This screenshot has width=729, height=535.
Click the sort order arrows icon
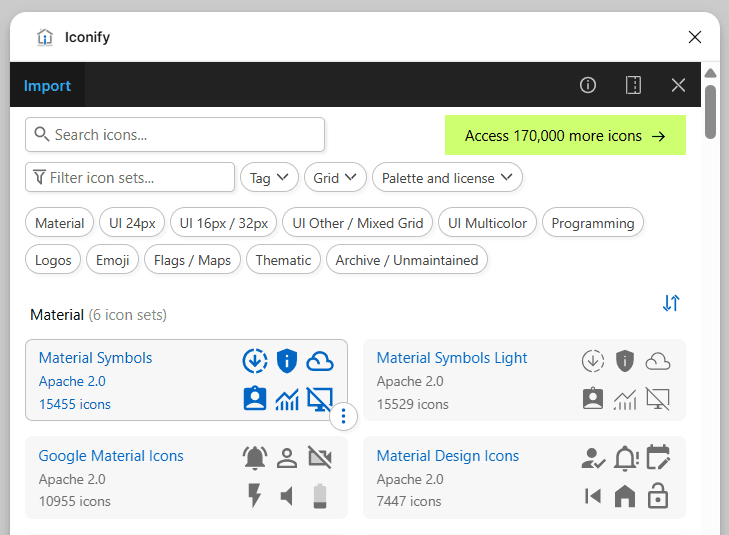click(x=671, y=303)
